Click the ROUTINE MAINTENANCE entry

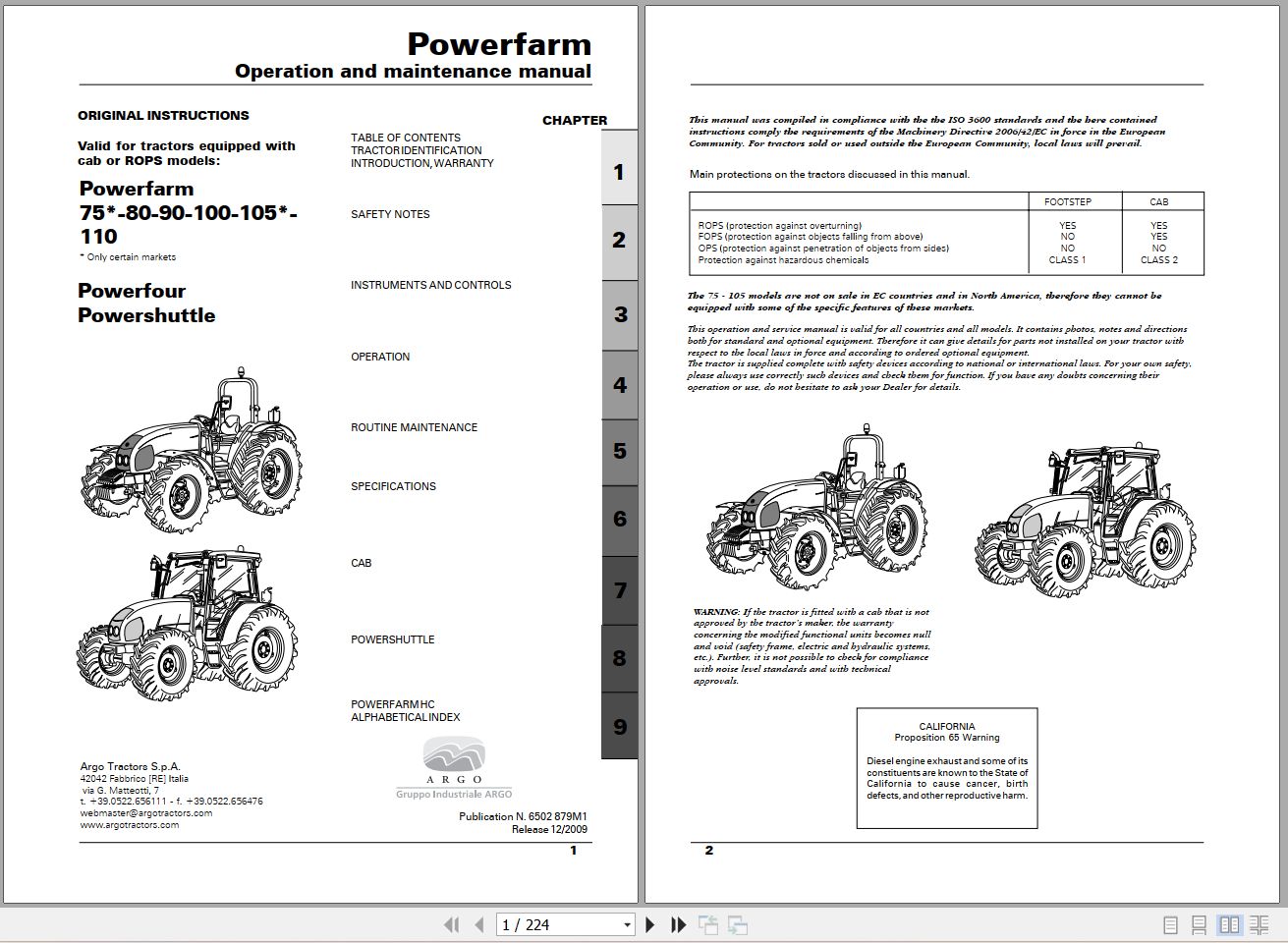(x=414, y=427)
